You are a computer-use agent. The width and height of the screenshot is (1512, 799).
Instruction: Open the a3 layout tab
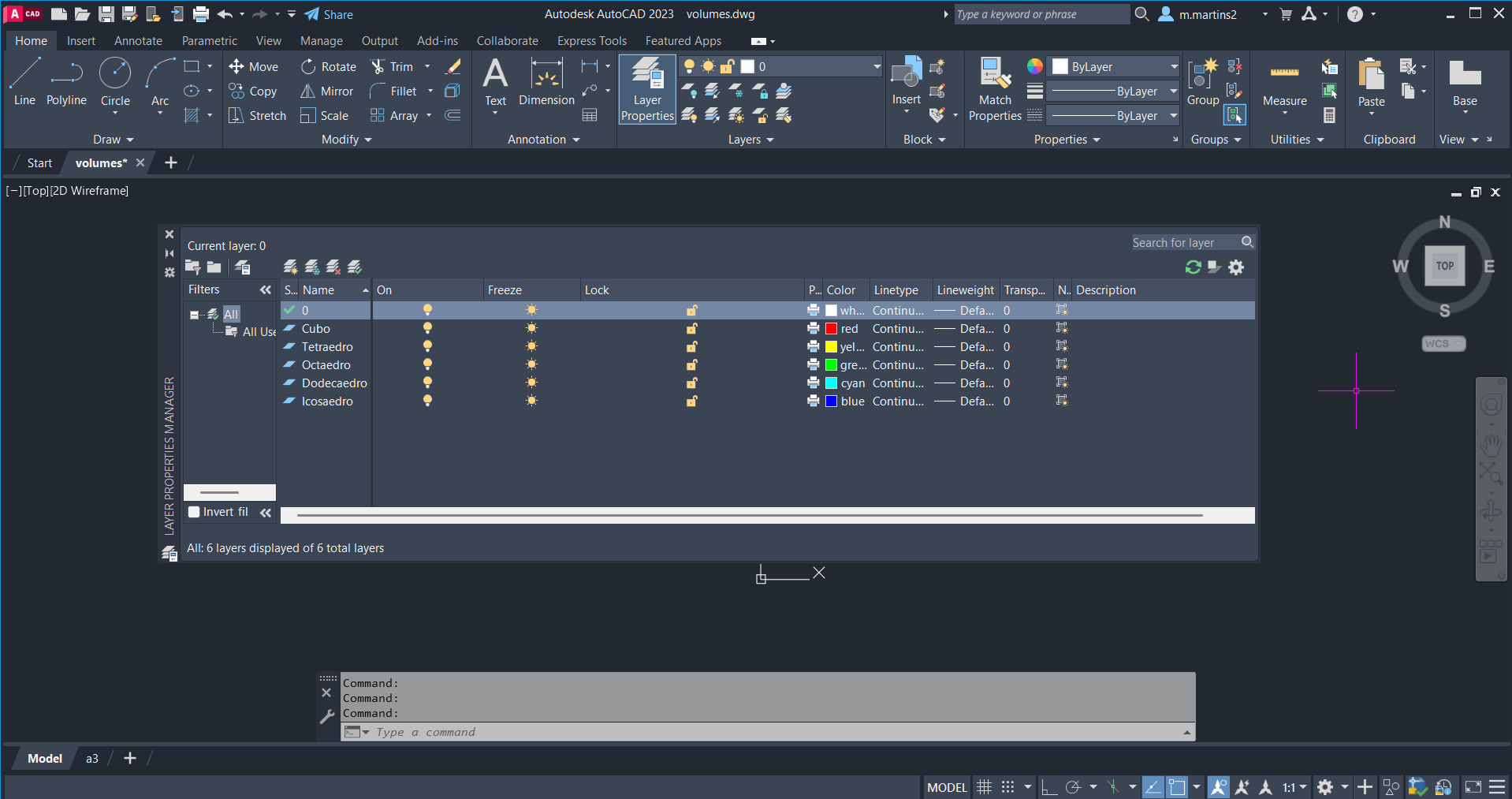(x=92, y=758)
